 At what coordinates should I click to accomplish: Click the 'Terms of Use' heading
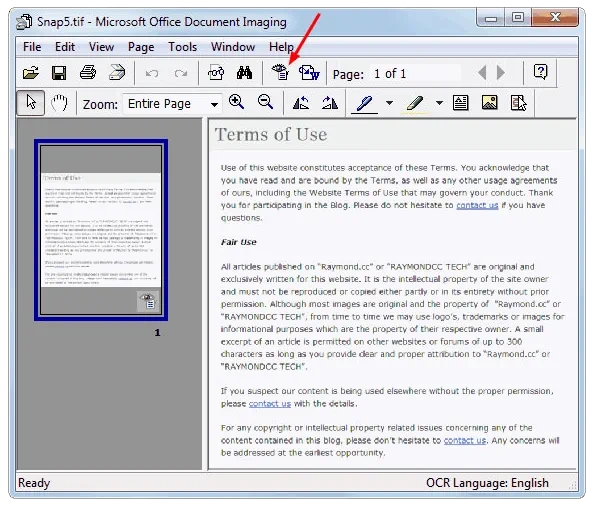tap(271, 134)
